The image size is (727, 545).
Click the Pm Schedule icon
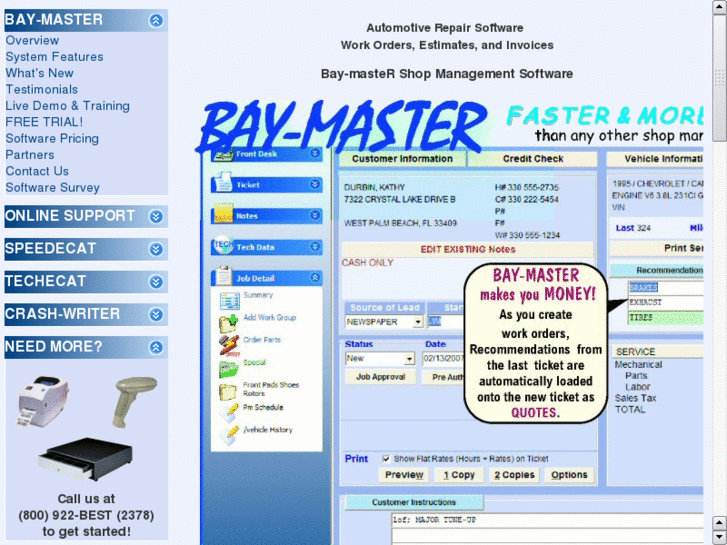coord(229,413)
